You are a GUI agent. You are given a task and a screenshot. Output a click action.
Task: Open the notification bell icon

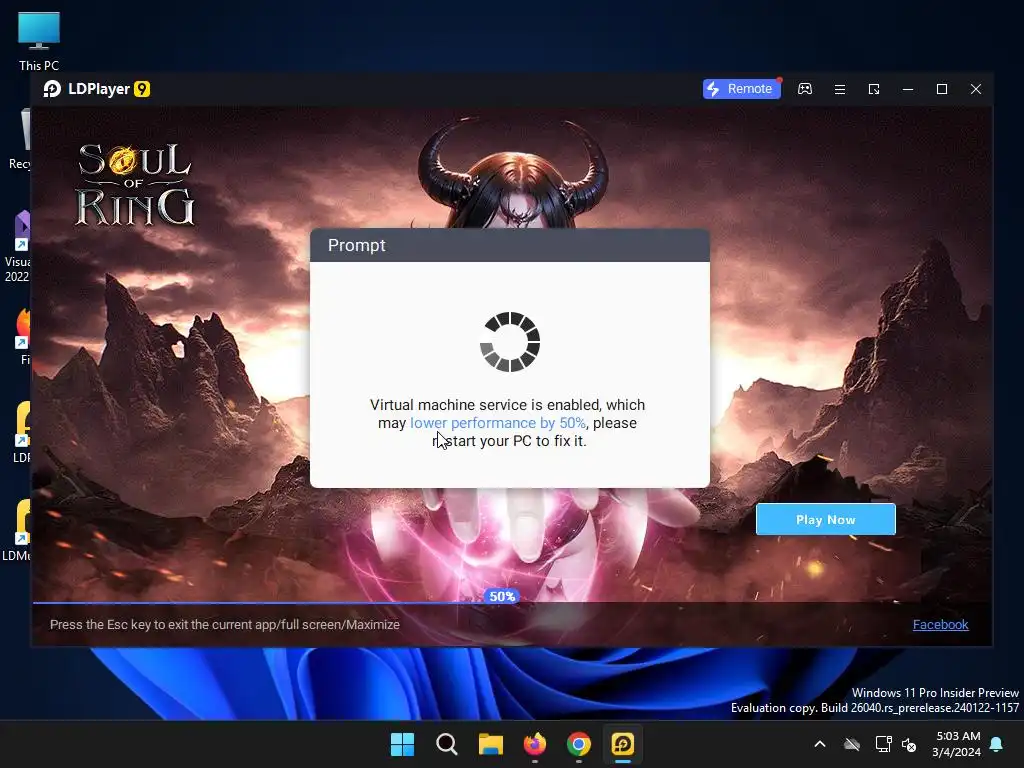pyautogui.click(x=997, y=744)
